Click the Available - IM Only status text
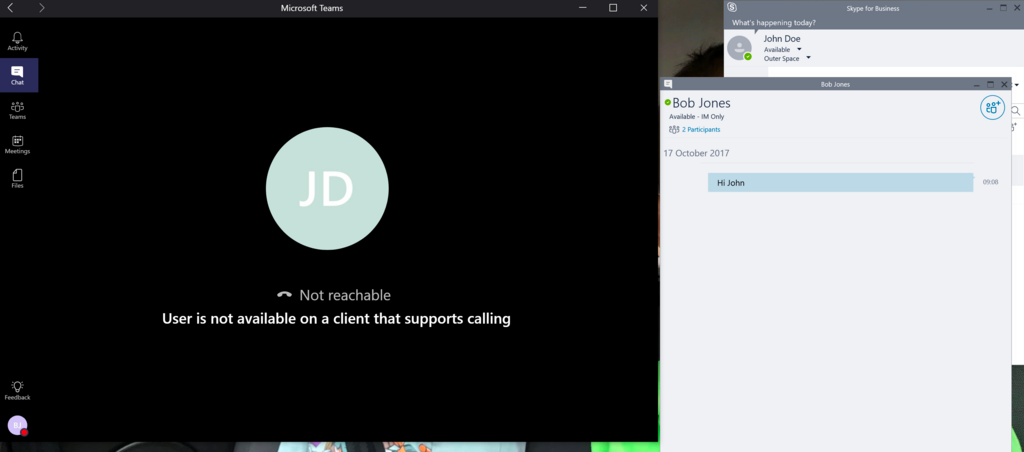Viewport: 1024px width, 452px height. 696,117
